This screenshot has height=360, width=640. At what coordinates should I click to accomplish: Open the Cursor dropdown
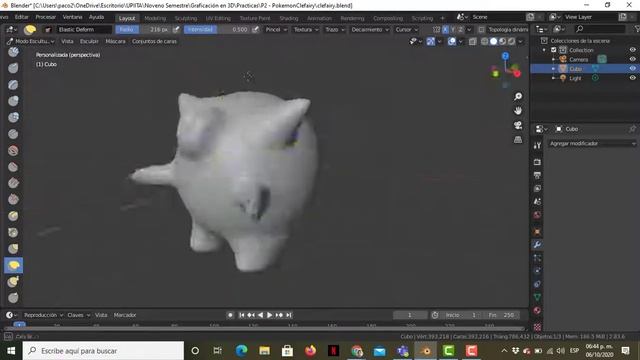pos(406,29)
